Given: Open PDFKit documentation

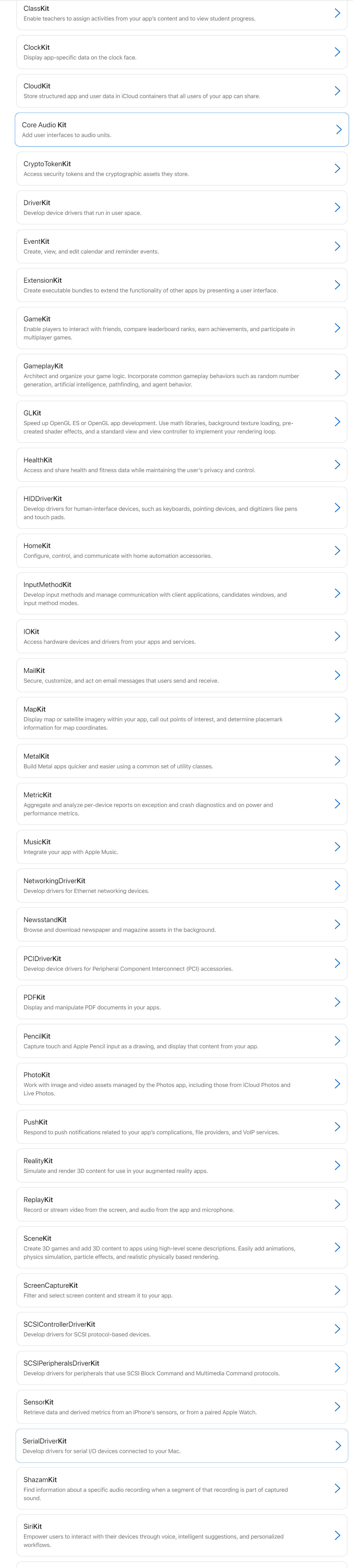Looking at the screenshot, I should coord(181,1002).
